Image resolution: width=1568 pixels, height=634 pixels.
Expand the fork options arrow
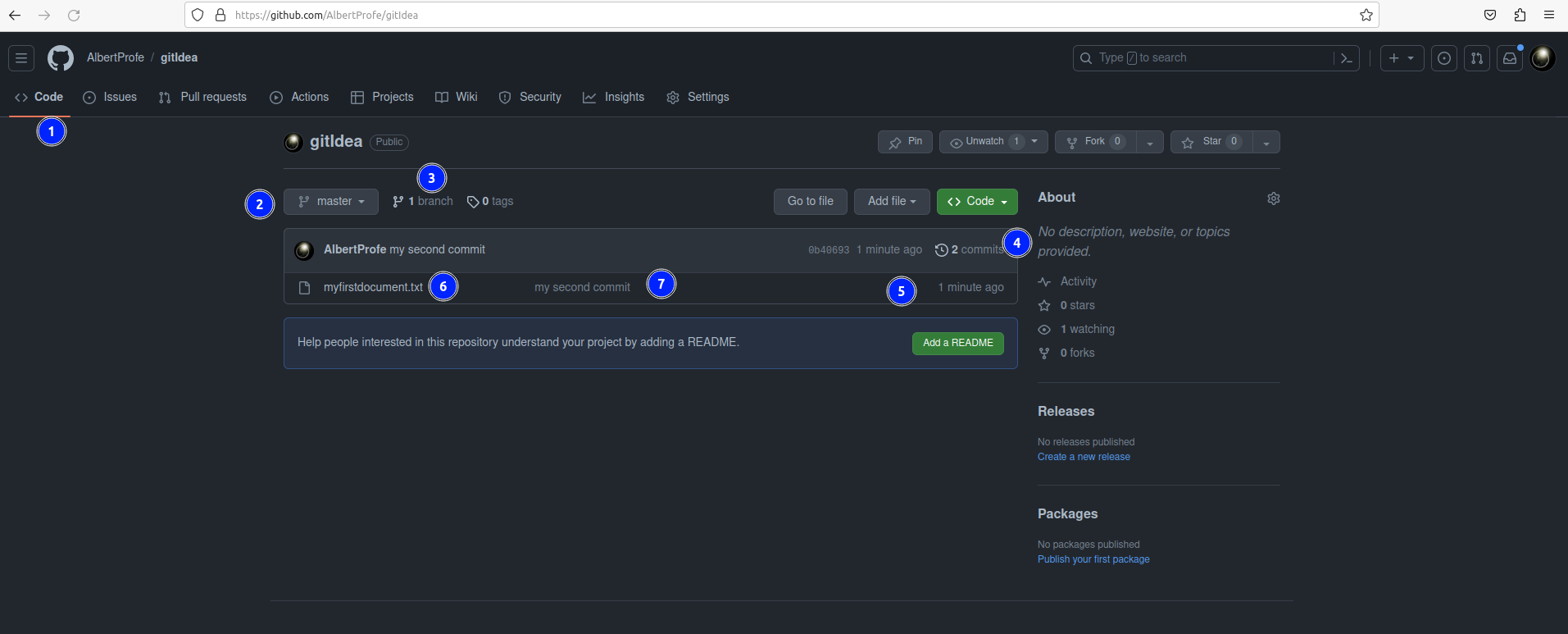point(1150,142)
